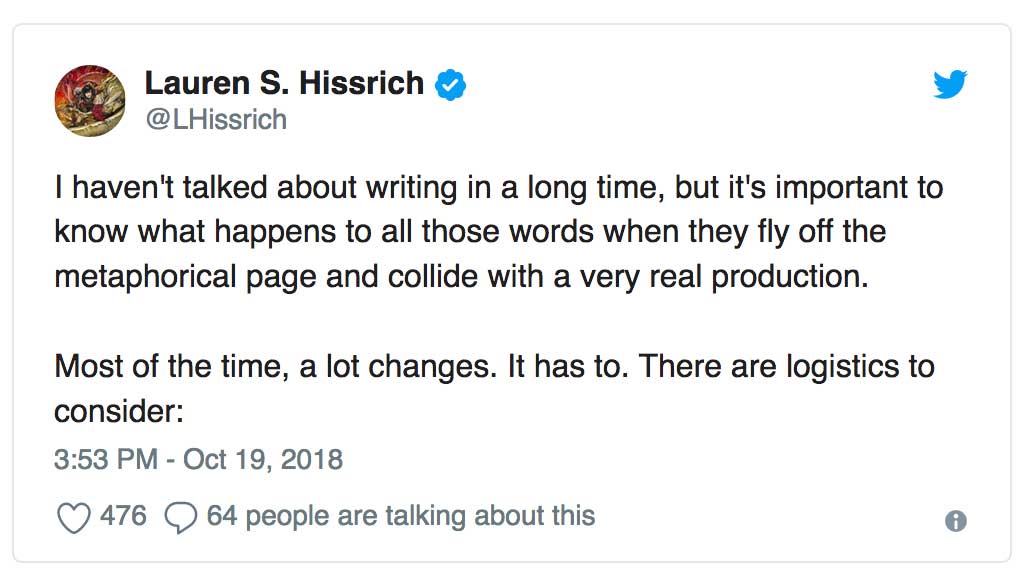1028x582 pixels.
Task: Click the Oct 19, 2018 date
Action: [x=263, y=459]
